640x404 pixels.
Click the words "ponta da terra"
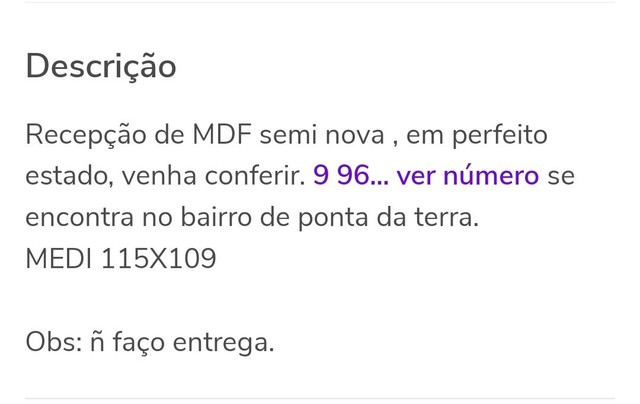tap(385, 218)
